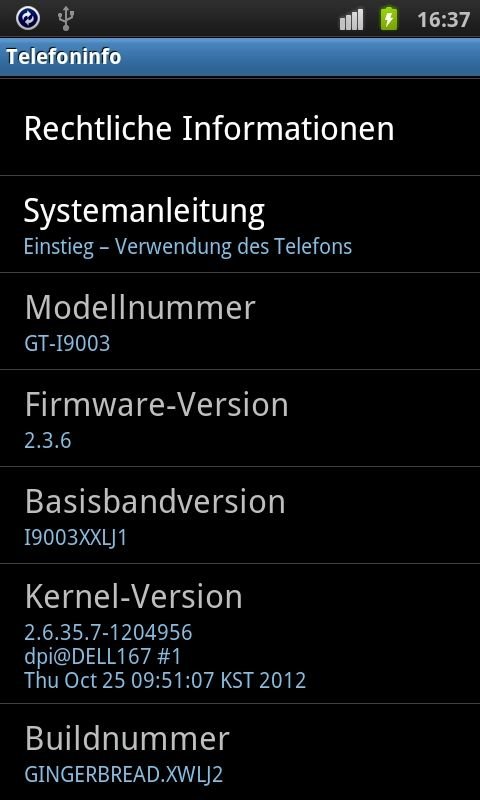Screen dimensions: 480x800
Task: Tap kernel string 2.6.35.7-1204956
Action: point(108,633)
